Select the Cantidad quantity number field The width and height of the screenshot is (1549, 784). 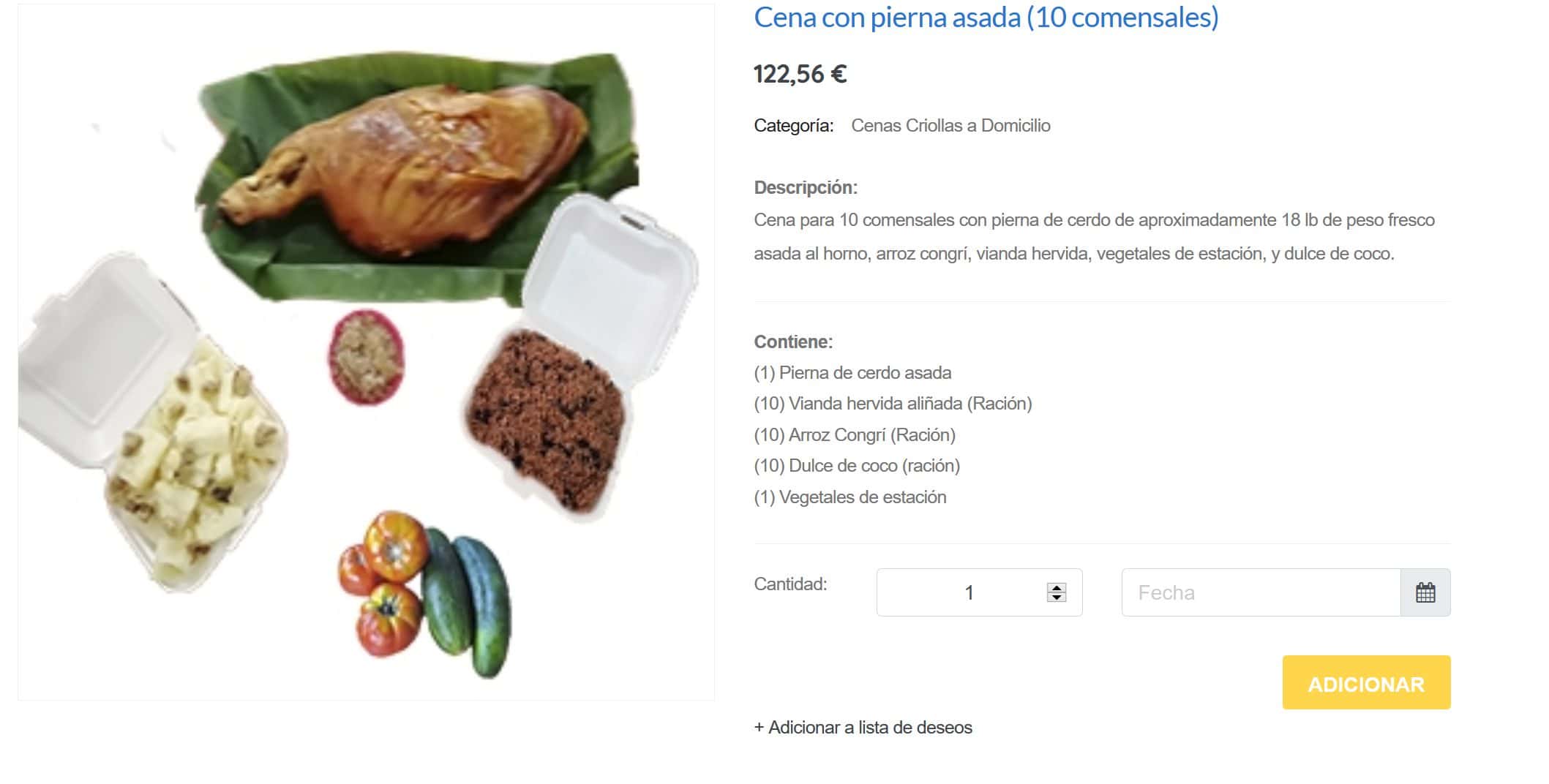(979, 592)
